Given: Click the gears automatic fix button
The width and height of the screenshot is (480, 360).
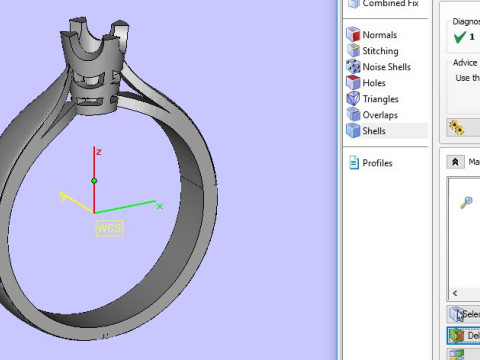Looking at the screenshot, I should 463,128.
